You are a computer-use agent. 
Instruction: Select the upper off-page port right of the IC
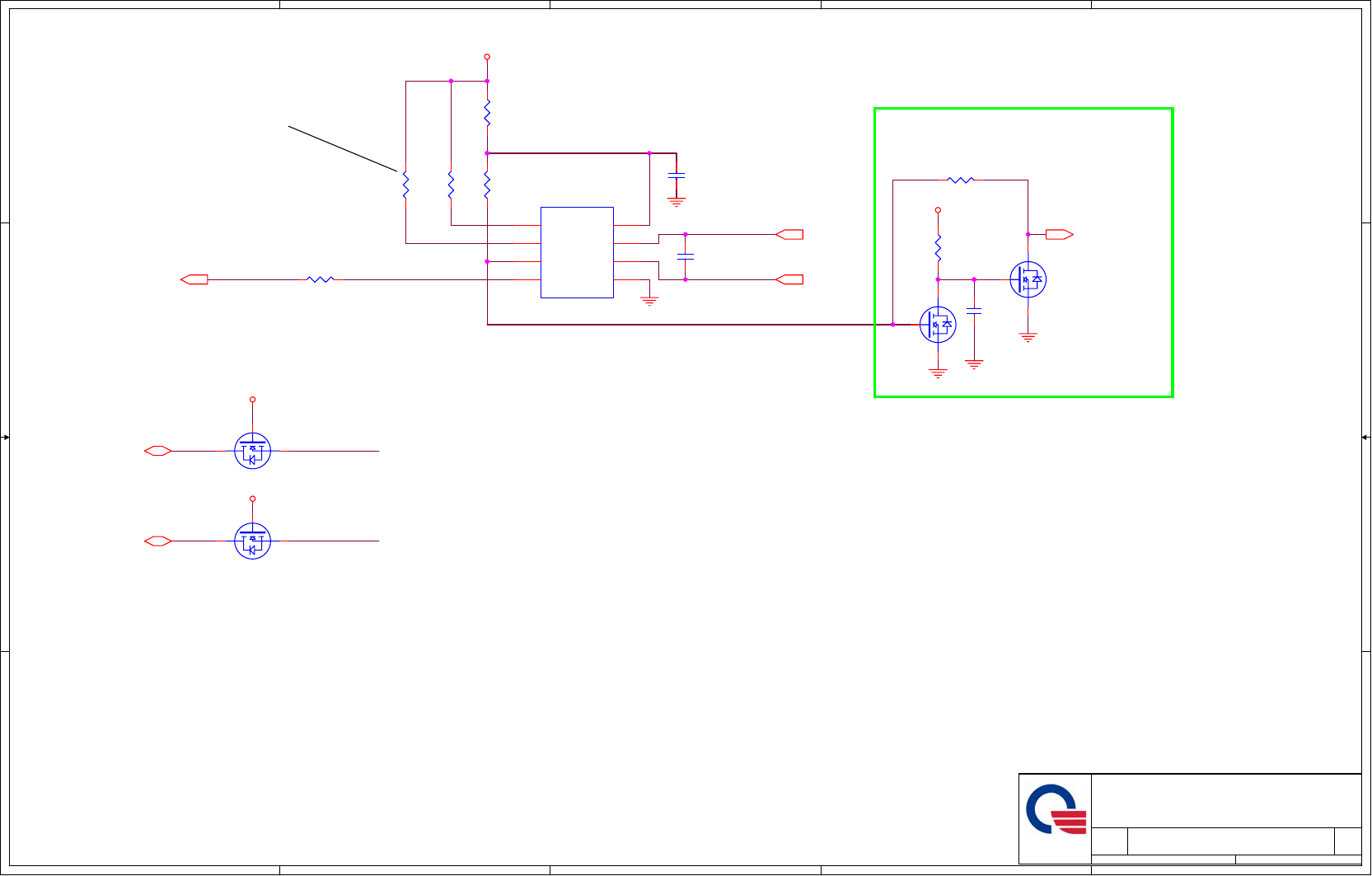click(789, 235)
